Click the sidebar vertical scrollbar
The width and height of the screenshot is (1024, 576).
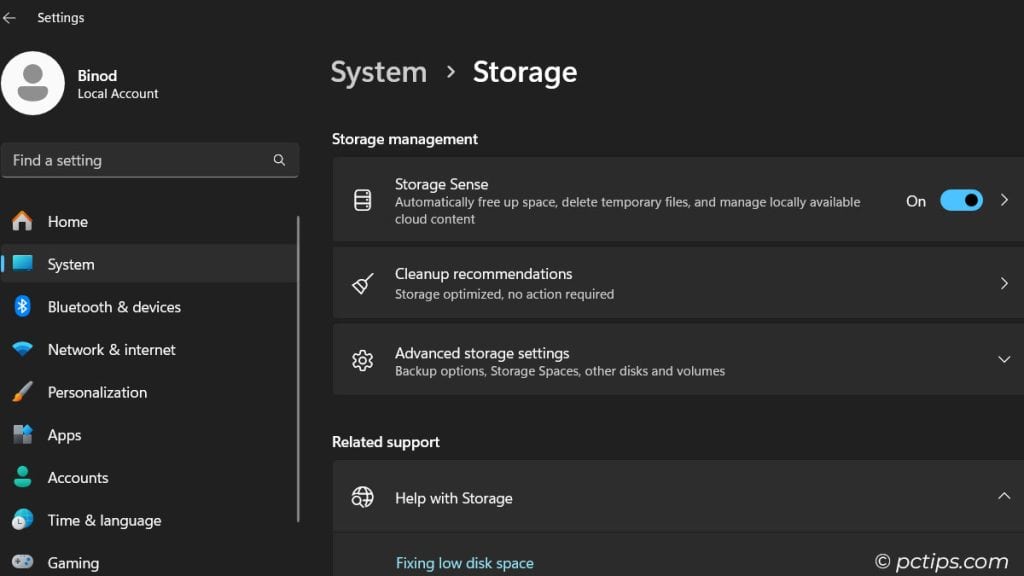point(298,369)
